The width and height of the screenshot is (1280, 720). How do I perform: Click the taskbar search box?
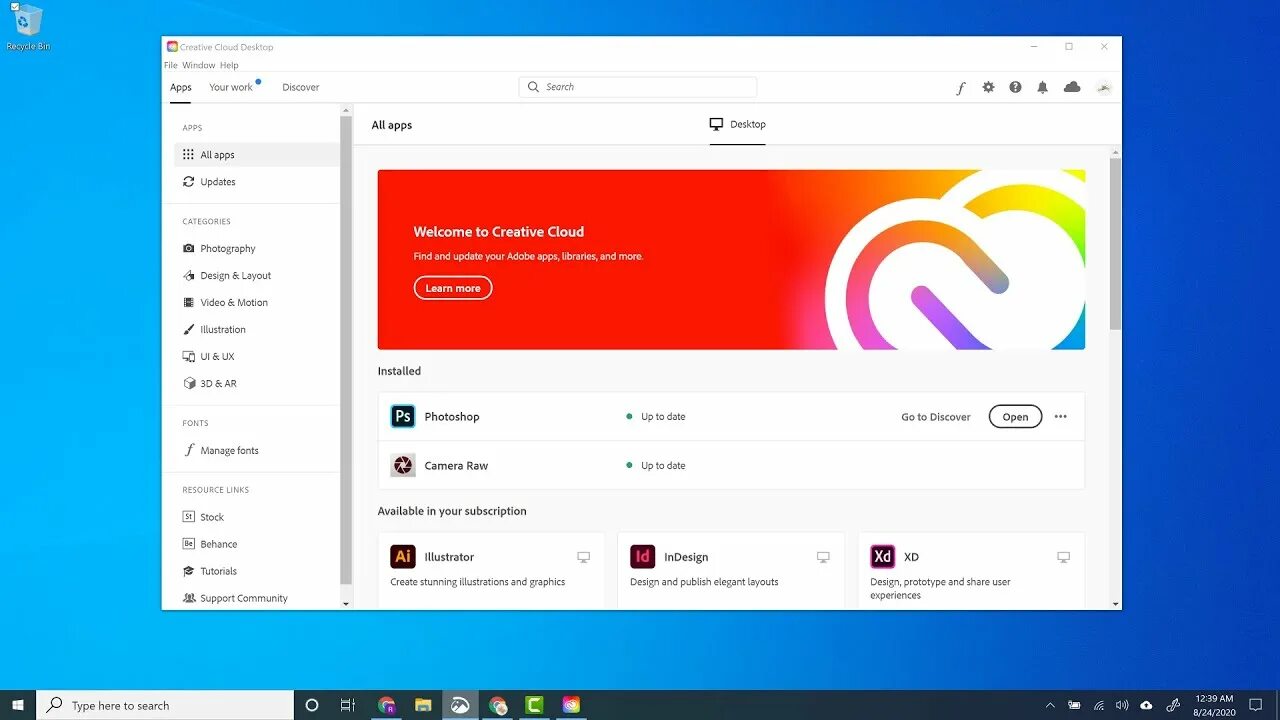pyautogui.click(x=165, y=705)
